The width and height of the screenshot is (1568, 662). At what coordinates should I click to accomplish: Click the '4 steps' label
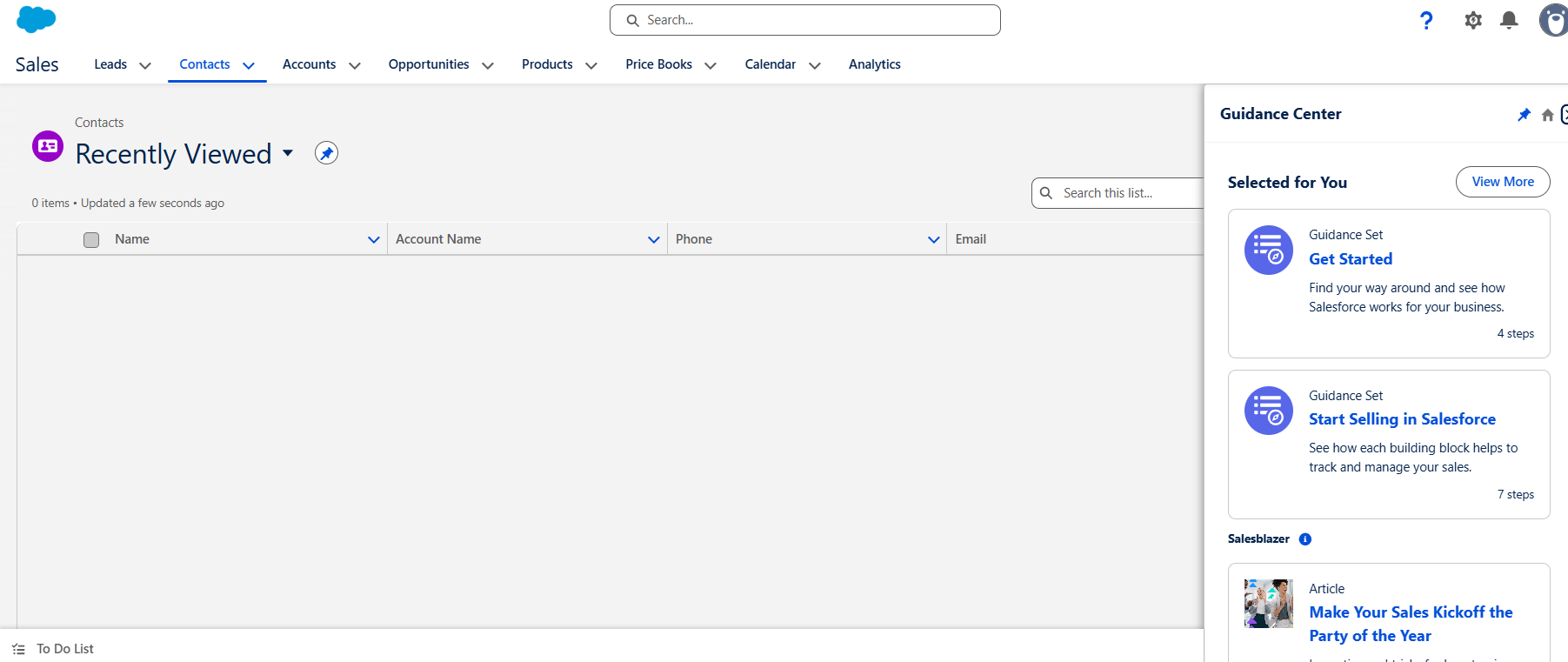pos(1515,334)
